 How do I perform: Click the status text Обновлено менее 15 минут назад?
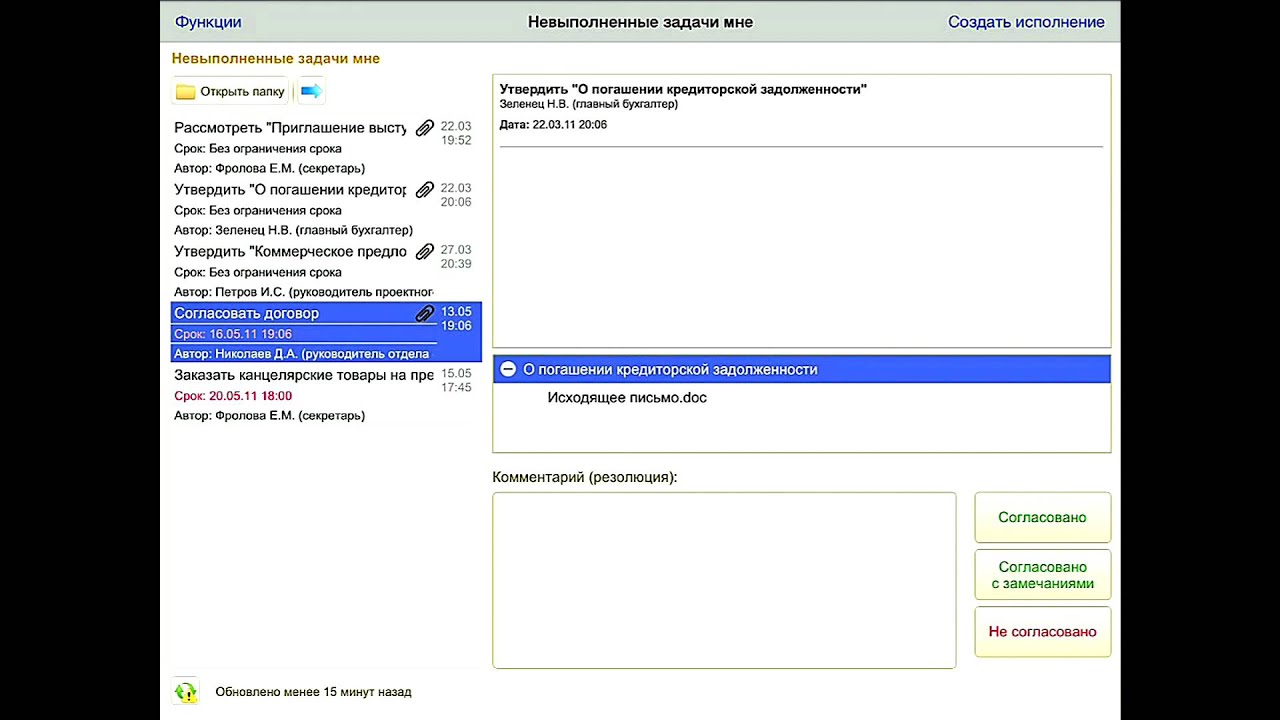313,692
